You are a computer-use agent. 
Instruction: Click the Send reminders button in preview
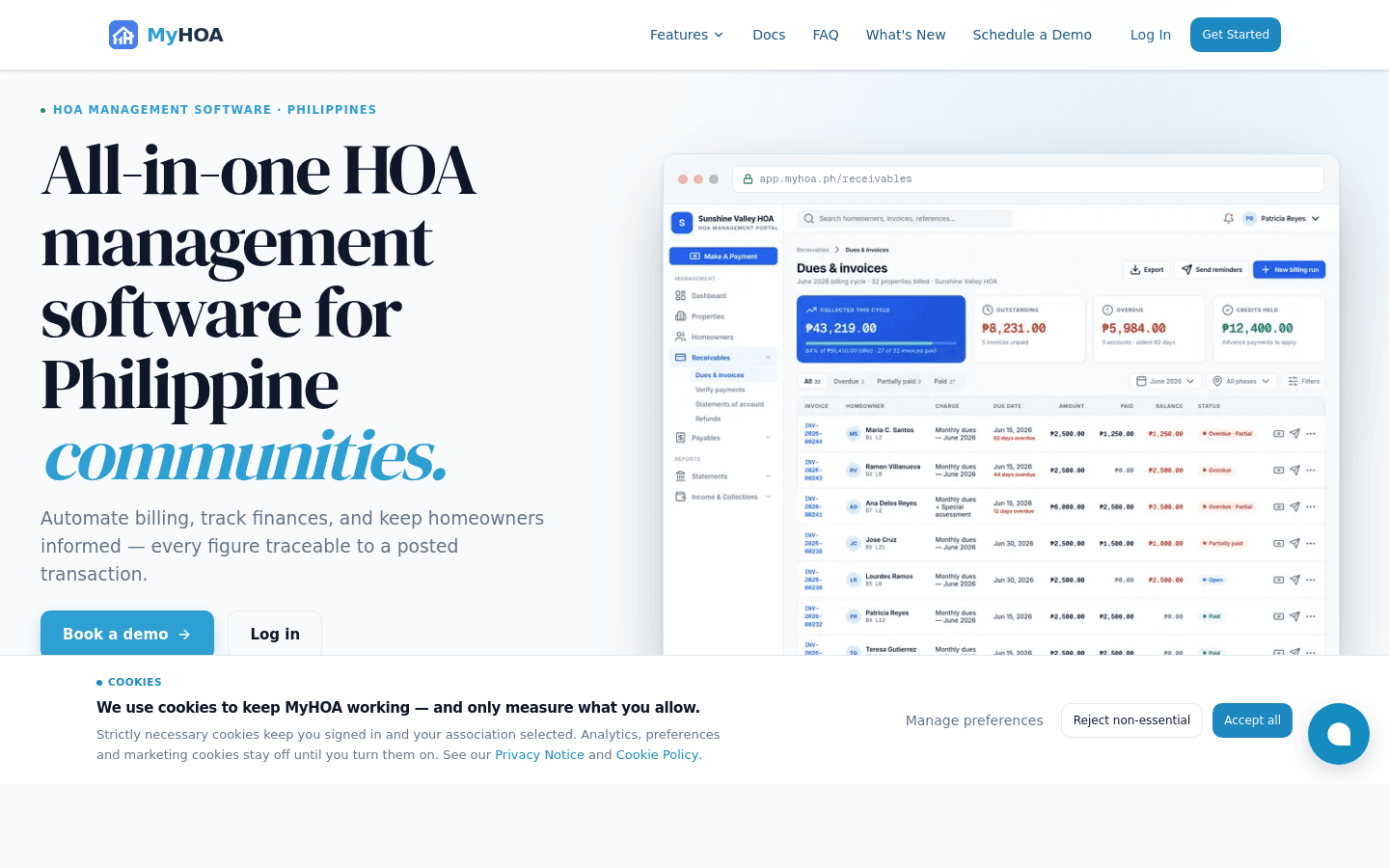tap(1212, 270)
